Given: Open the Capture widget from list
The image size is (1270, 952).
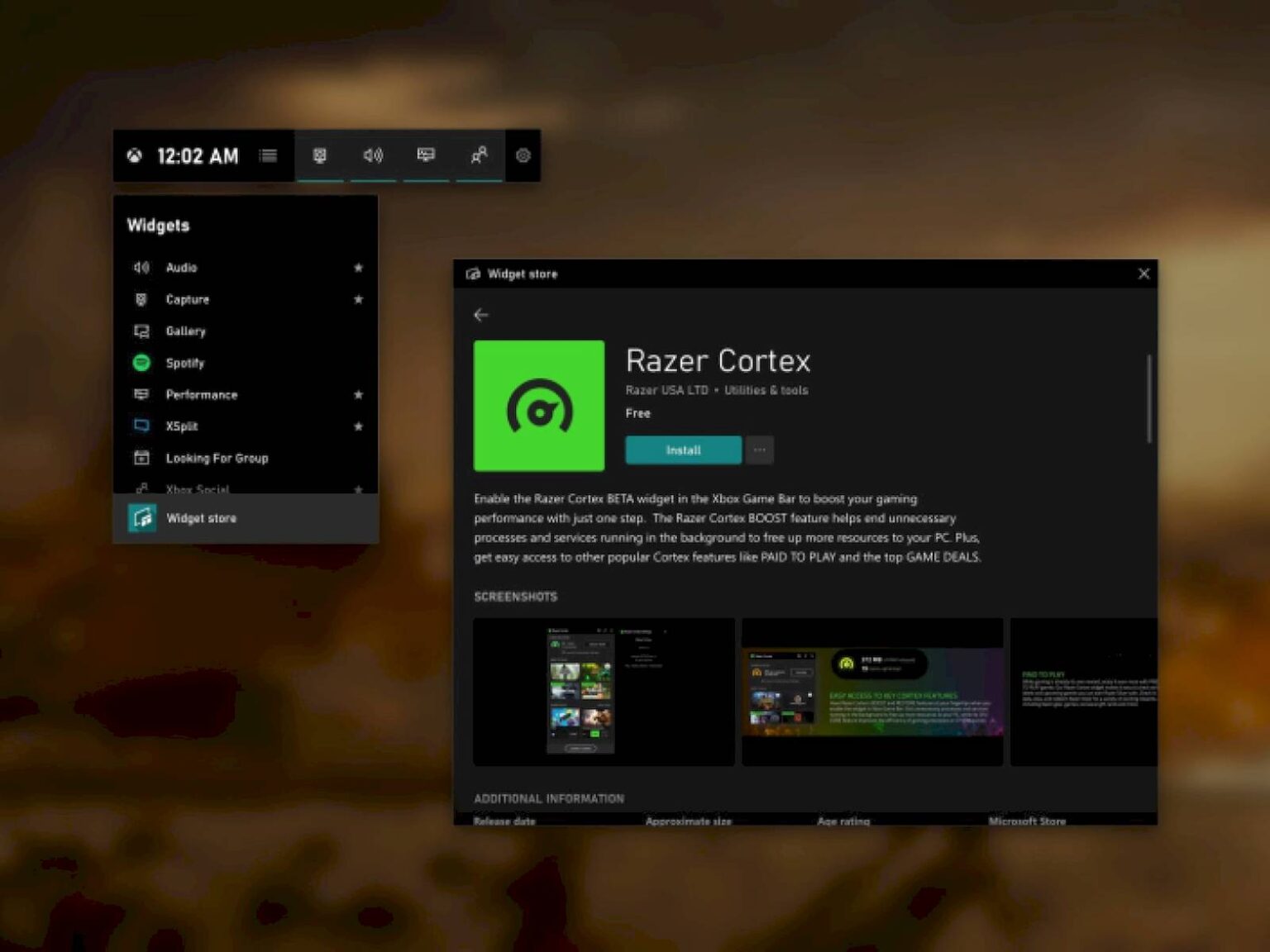Looking at the screenshot, I should coord(246,299).
